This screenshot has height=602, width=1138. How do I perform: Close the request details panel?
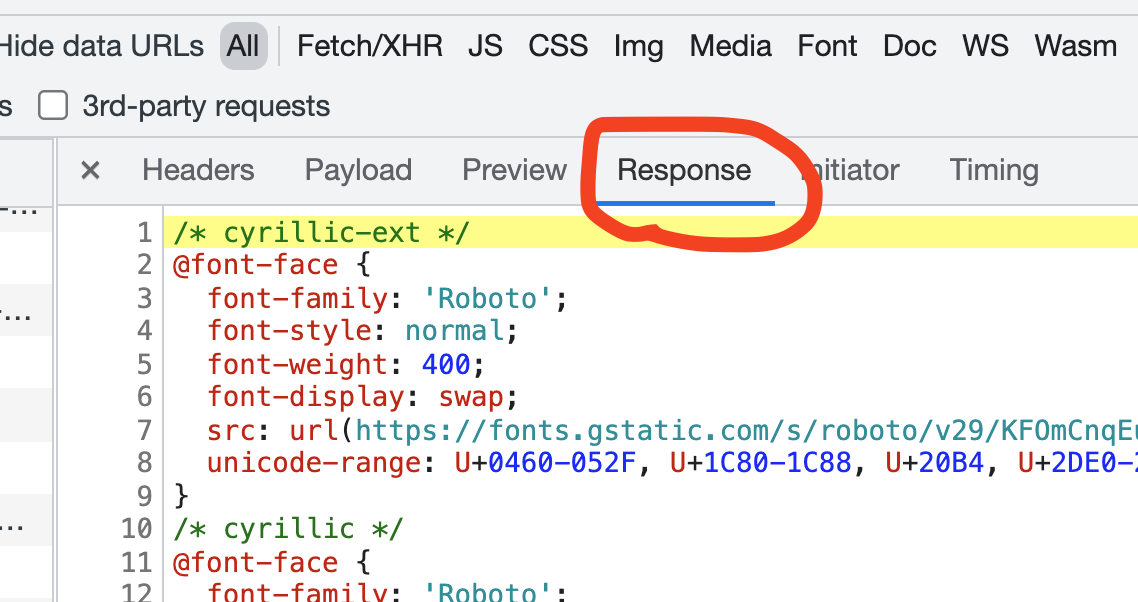[x=90, y=171]
